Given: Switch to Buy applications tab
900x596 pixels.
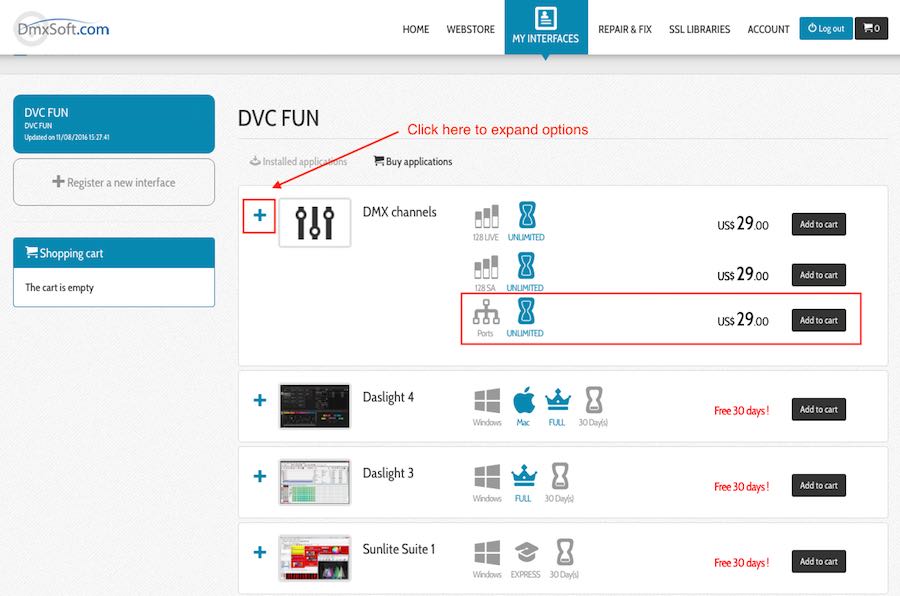Looking at the screenshot, I should coord(413,161).
